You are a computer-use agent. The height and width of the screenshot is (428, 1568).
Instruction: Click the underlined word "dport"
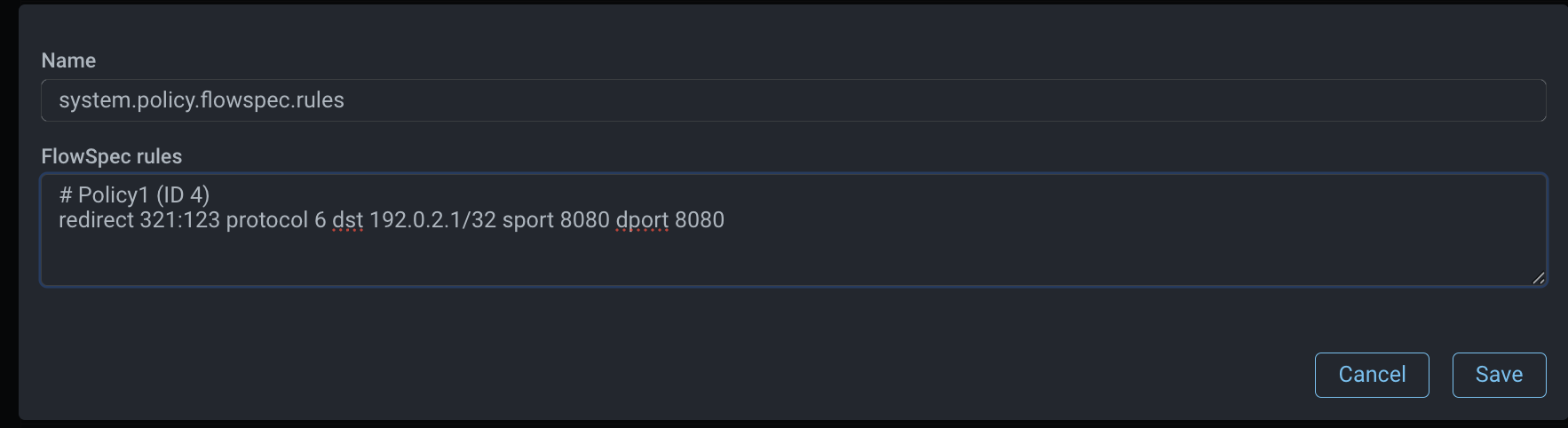[642, 220]
